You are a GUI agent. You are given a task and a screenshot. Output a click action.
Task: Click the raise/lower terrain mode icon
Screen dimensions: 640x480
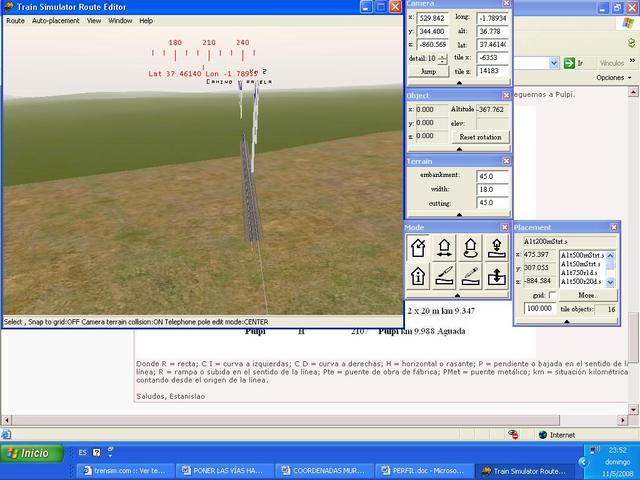point(496,277)
